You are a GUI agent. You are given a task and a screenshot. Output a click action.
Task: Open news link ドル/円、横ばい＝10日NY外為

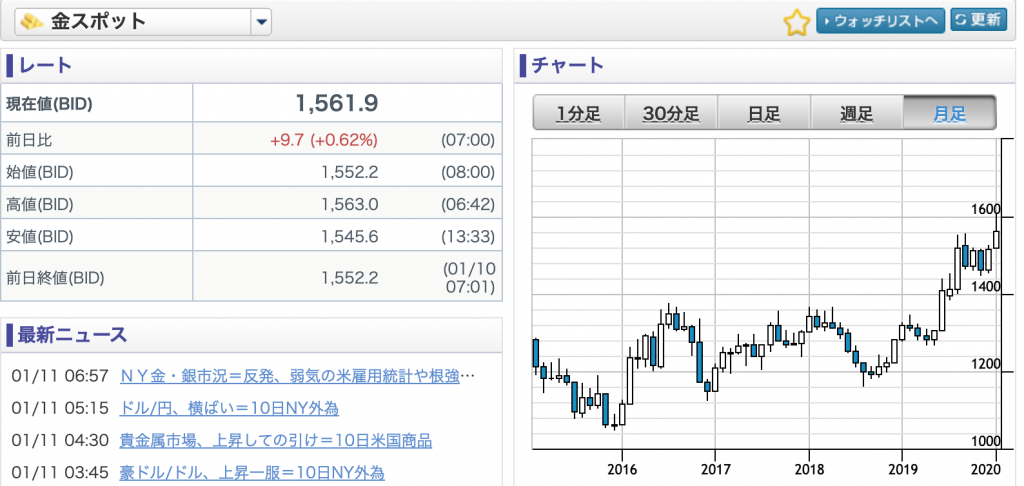pyautogui.click(x=229, y=409)
